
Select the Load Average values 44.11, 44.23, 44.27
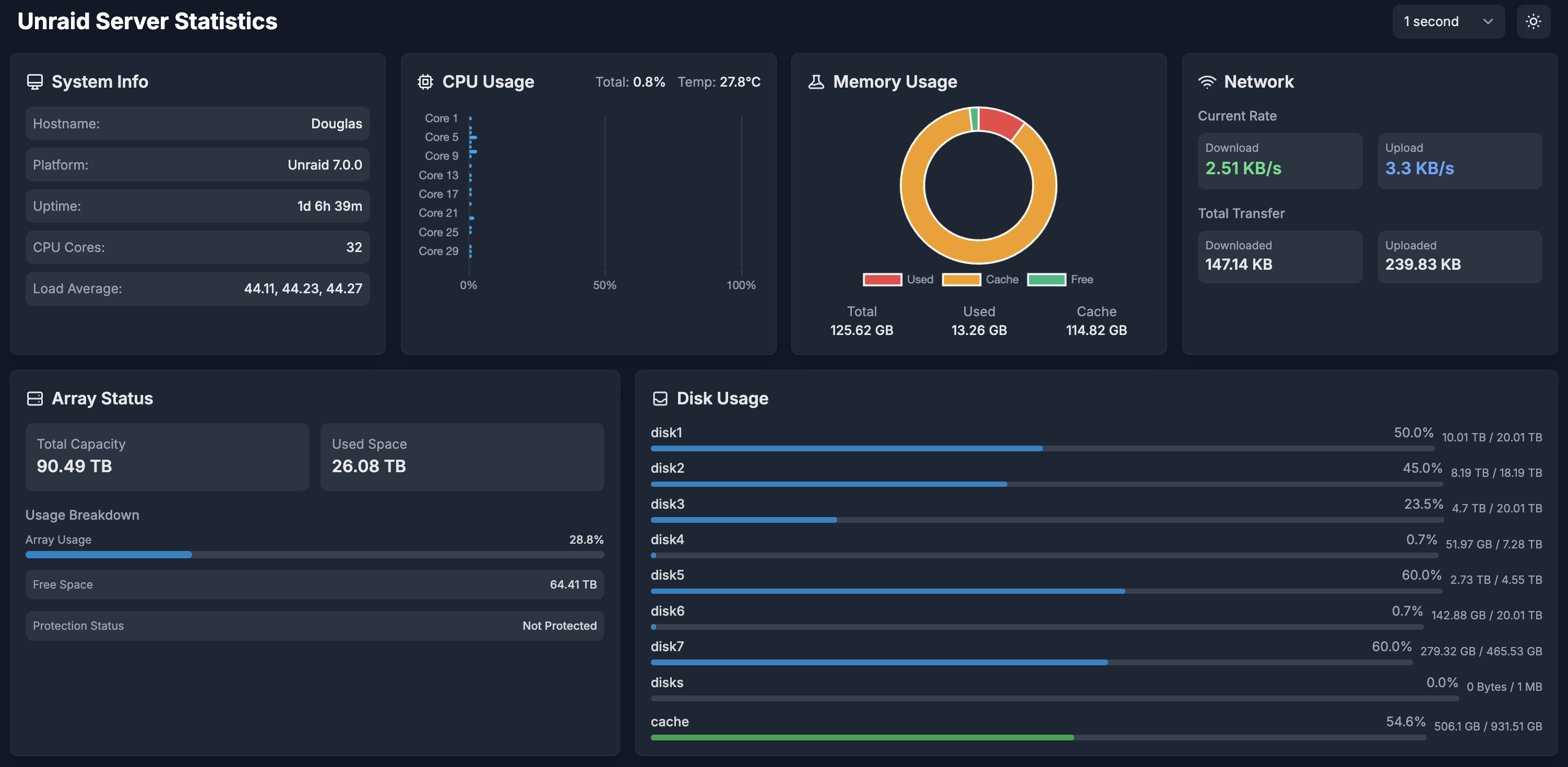(x=303, y=289)
